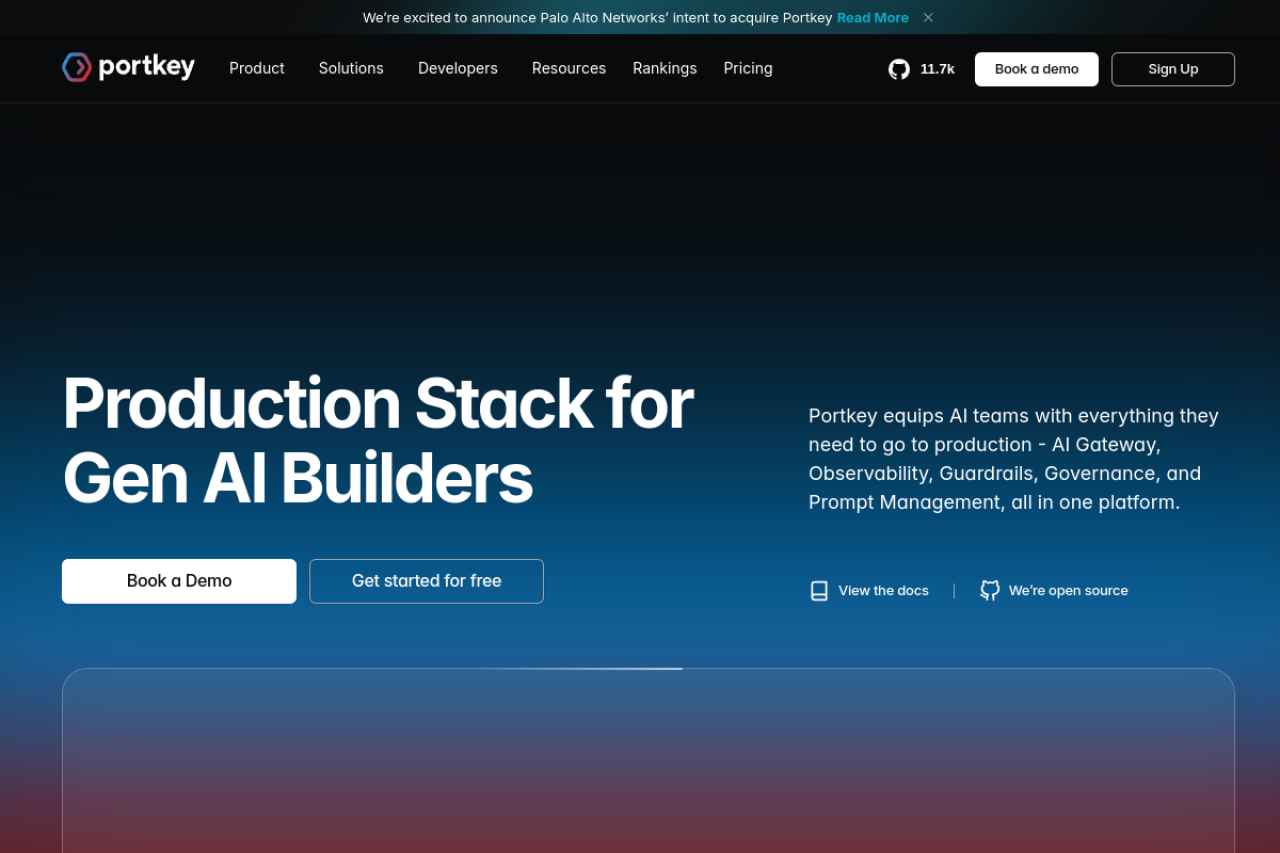Click the 11.7k GitHub stars count
Screen dimensions: 1280x853
[x=938, y=69]
